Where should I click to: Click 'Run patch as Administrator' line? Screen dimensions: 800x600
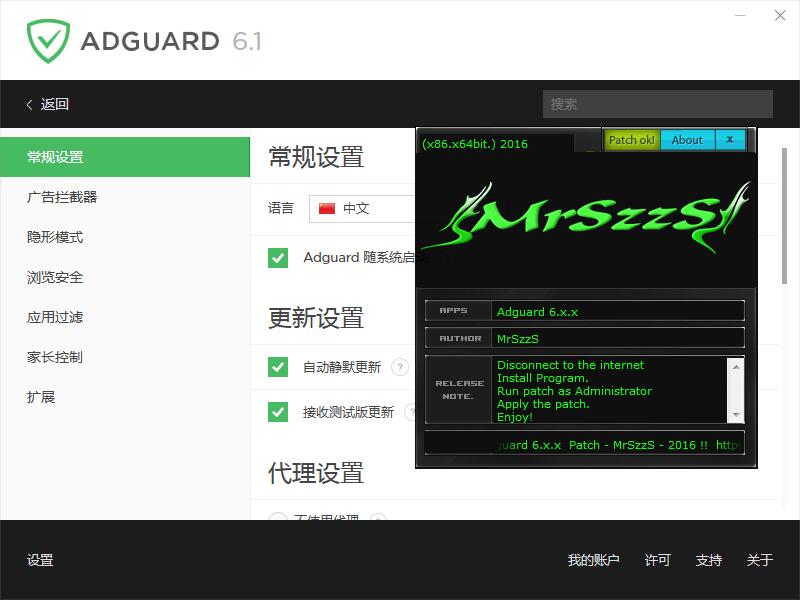574,391
